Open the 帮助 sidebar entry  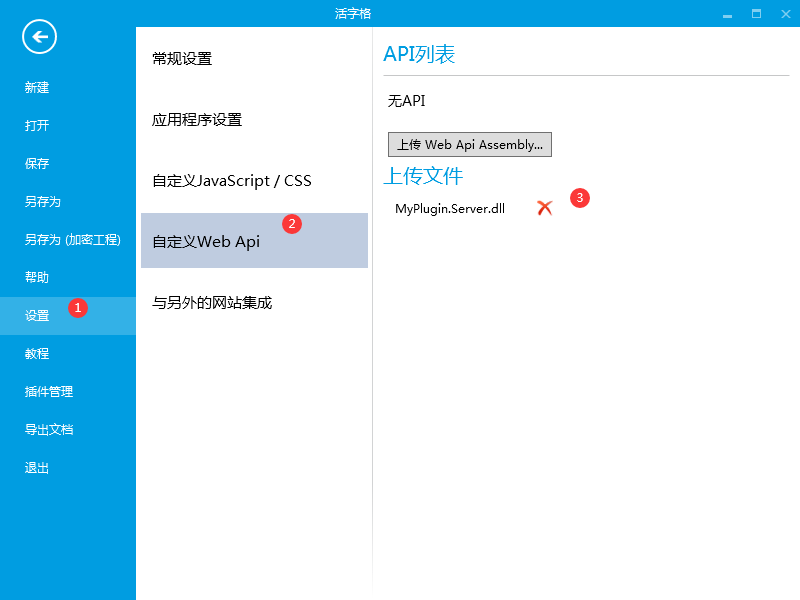(x=37, y=278)
